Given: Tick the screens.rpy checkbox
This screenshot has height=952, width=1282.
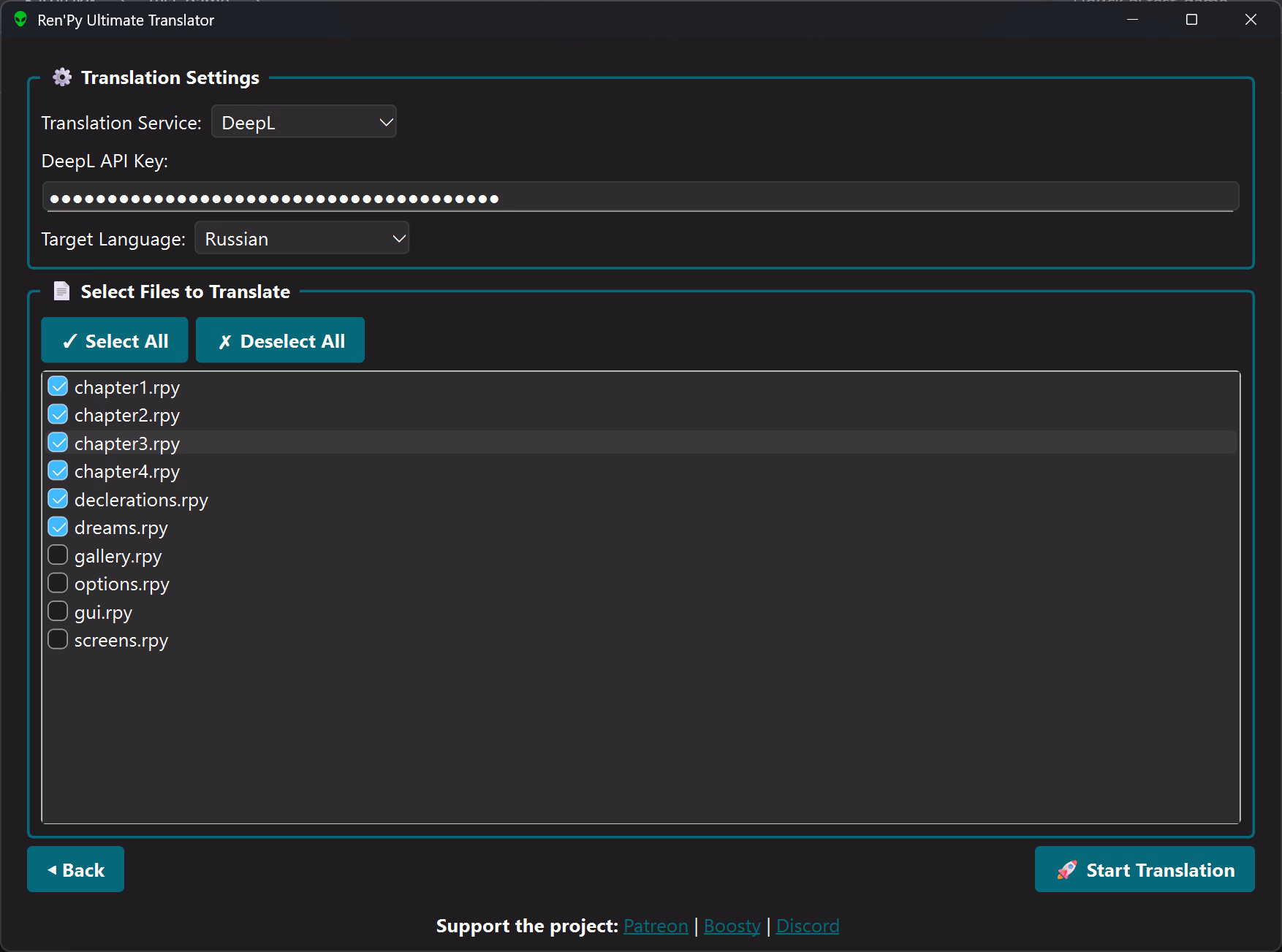Looking at the screenshot, I should click(58, 639).
